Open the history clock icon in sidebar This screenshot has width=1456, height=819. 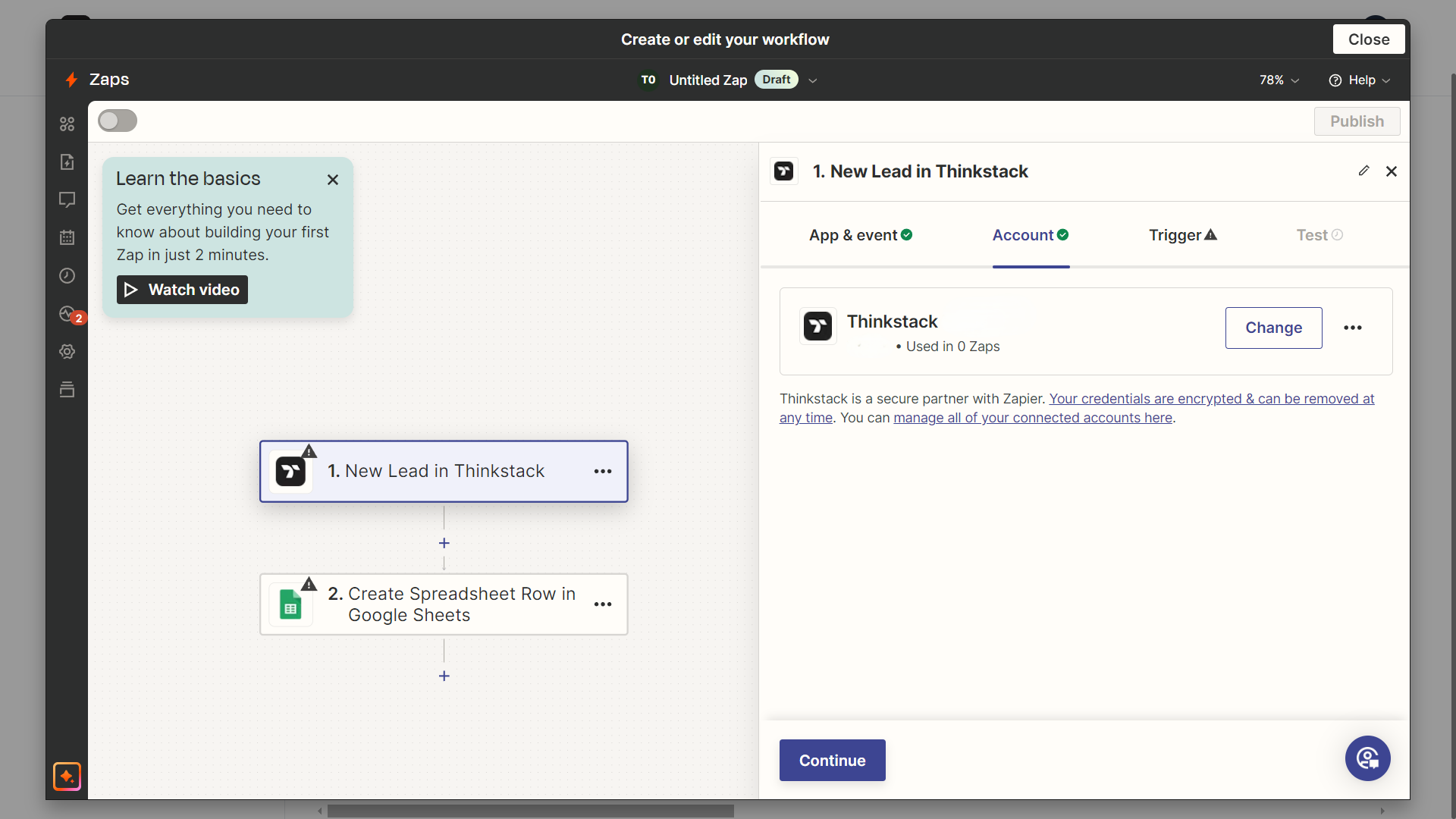coord(67,275)
